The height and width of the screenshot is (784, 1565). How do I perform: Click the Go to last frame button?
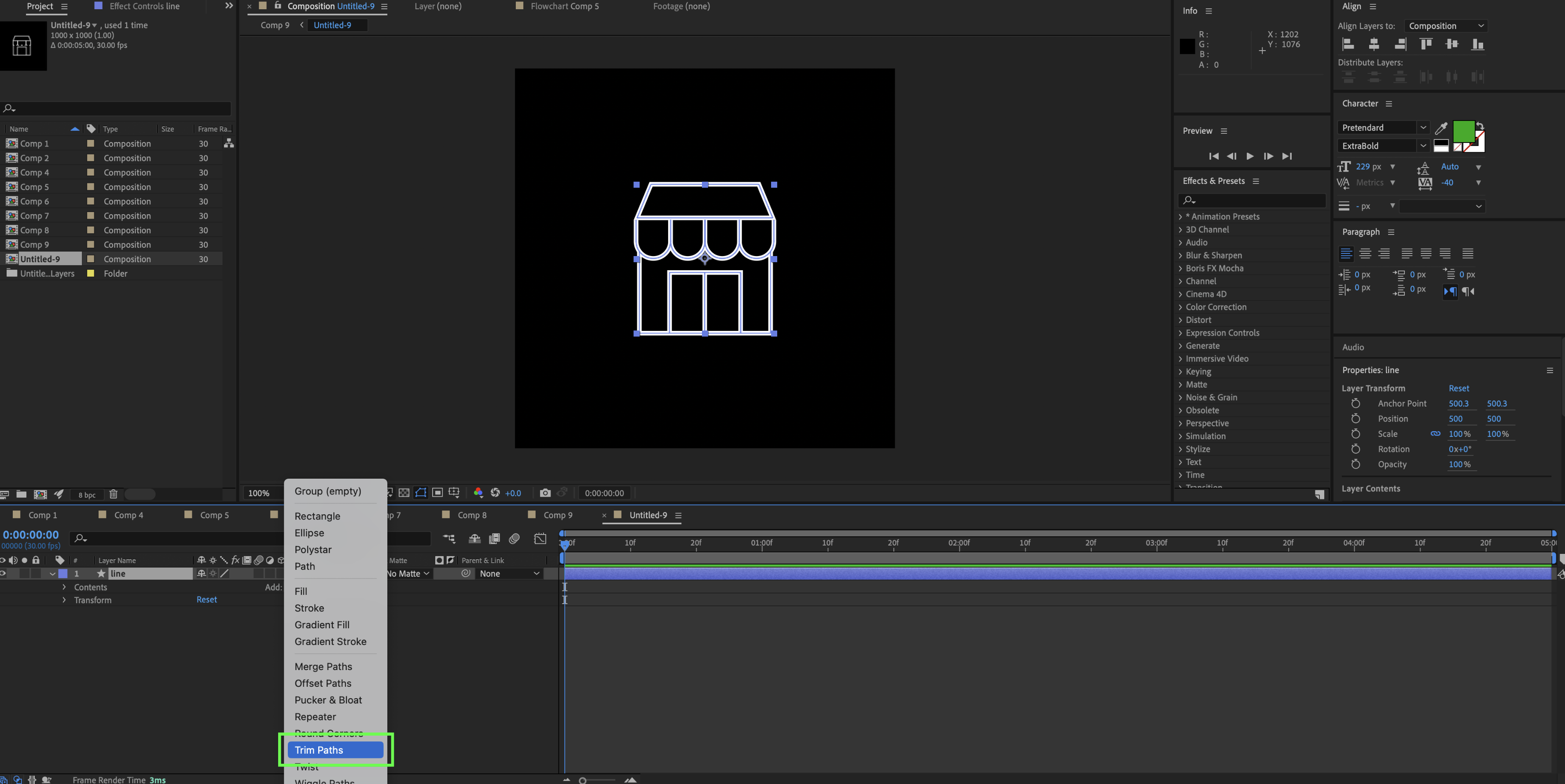point(1287,156)
